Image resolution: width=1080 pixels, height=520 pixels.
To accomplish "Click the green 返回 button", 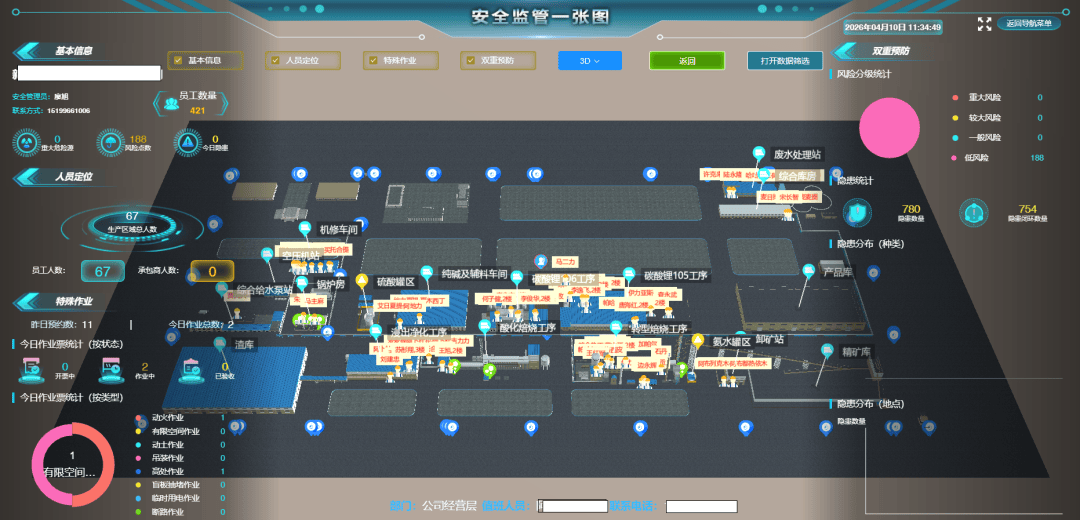I will click(x=686, y=60).
